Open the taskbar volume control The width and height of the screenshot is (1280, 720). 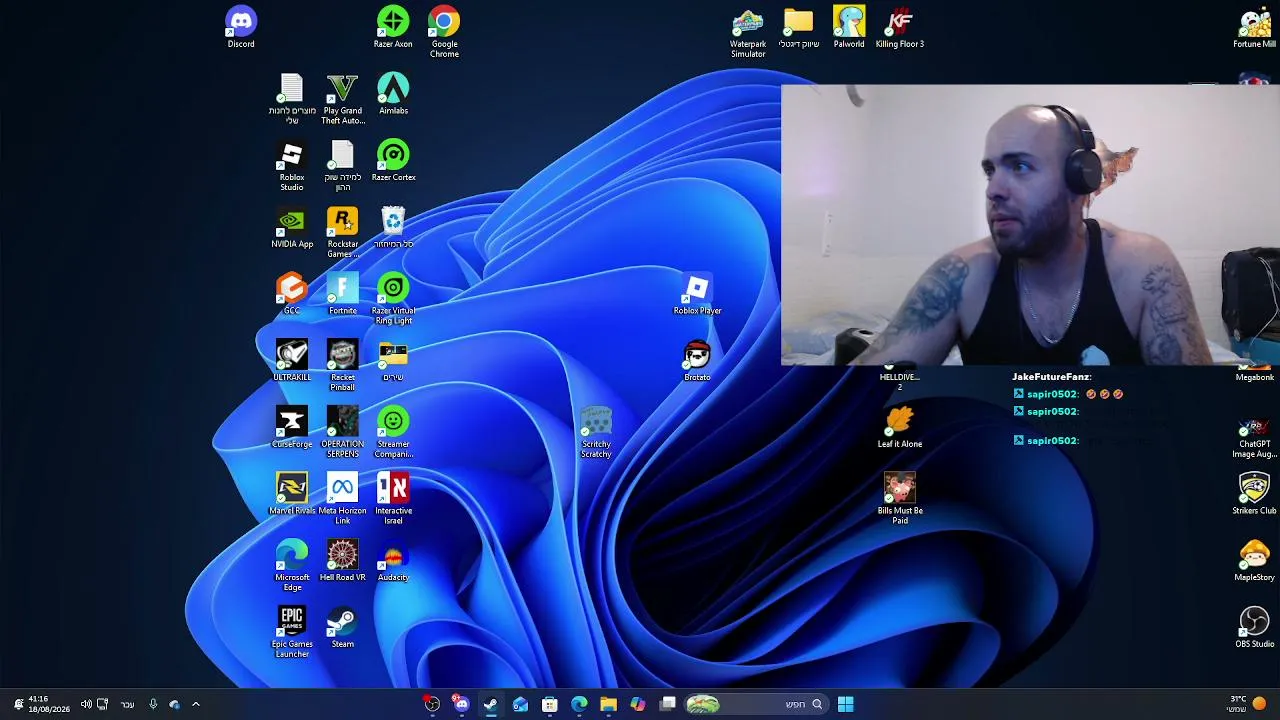pyautogui.click(x=86, y=704)
